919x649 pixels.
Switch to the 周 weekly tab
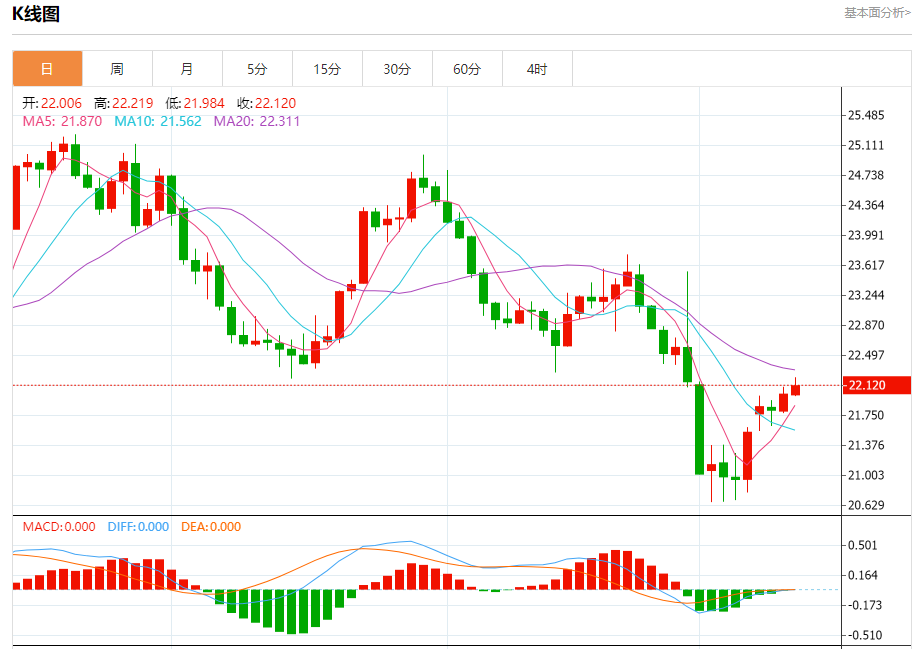click(x=117, y=69)
